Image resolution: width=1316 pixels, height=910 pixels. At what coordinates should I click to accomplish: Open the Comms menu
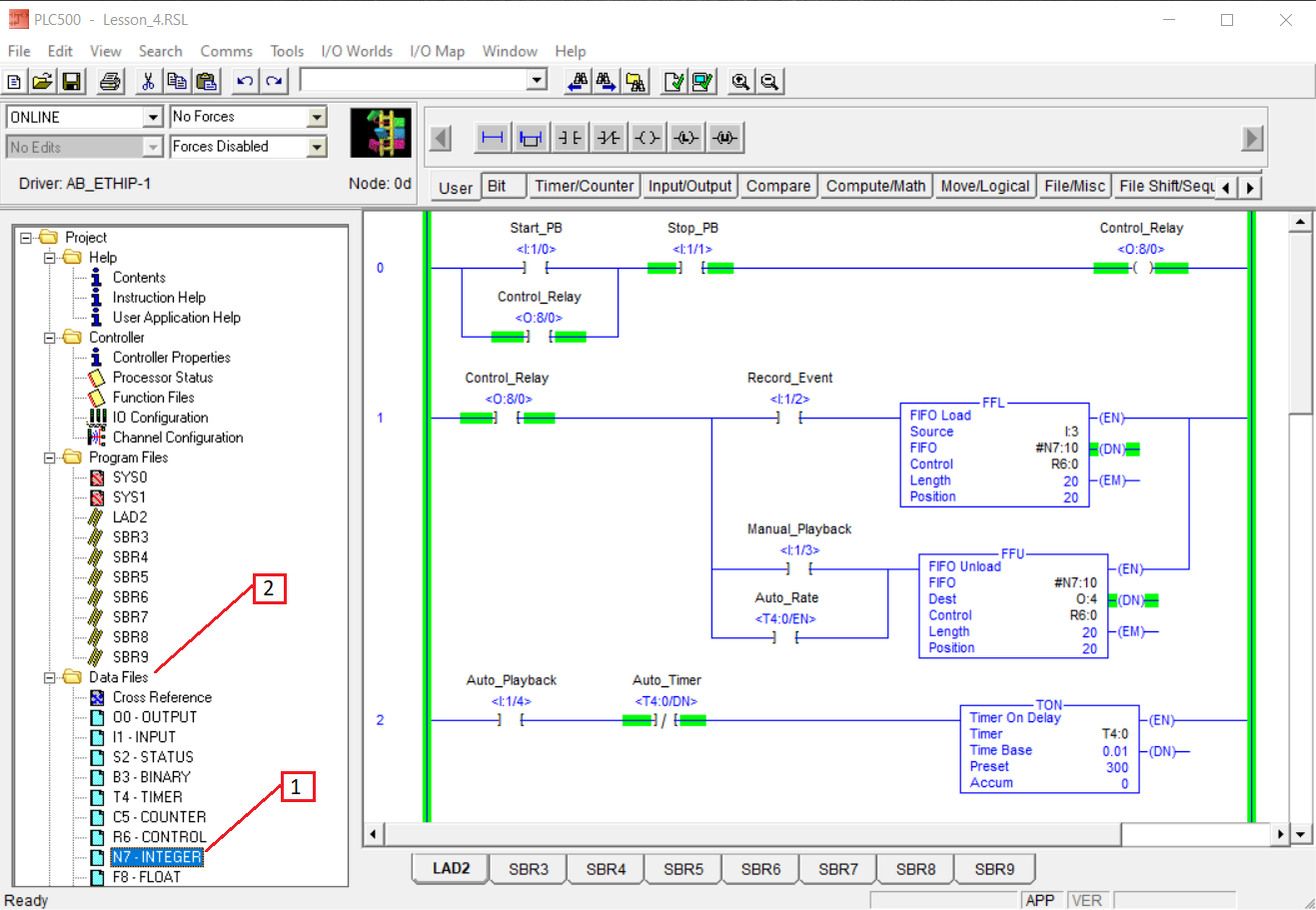pyautogui.click(x=226, y=51)
